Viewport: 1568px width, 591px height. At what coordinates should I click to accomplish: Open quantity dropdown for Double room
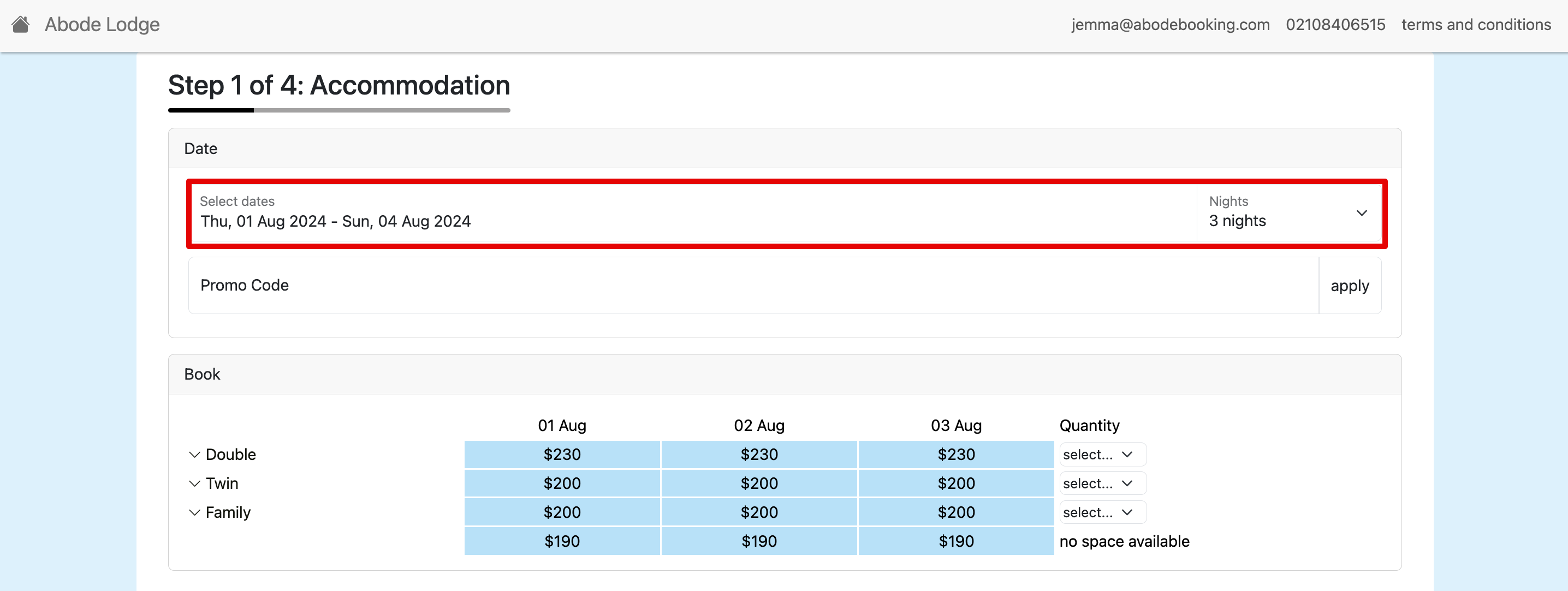click(x=1102, y=454)
